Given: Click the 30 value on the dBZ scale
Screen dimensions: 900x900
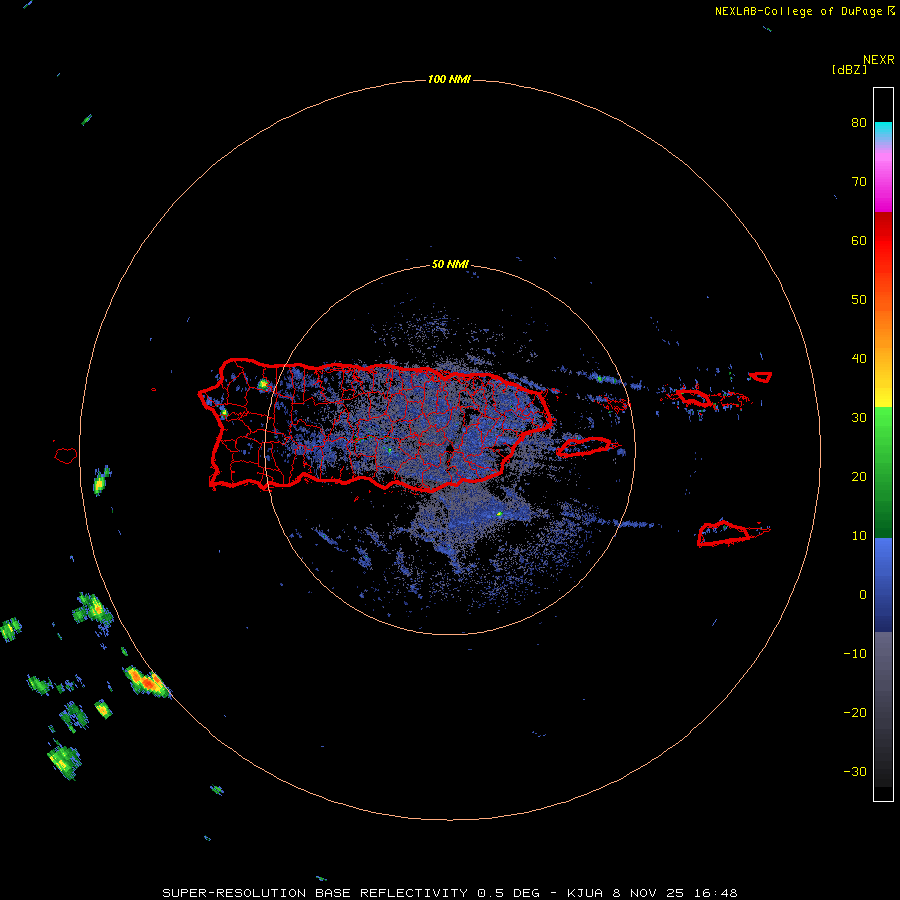Looking at the screenshot, I should click(859, 418).
